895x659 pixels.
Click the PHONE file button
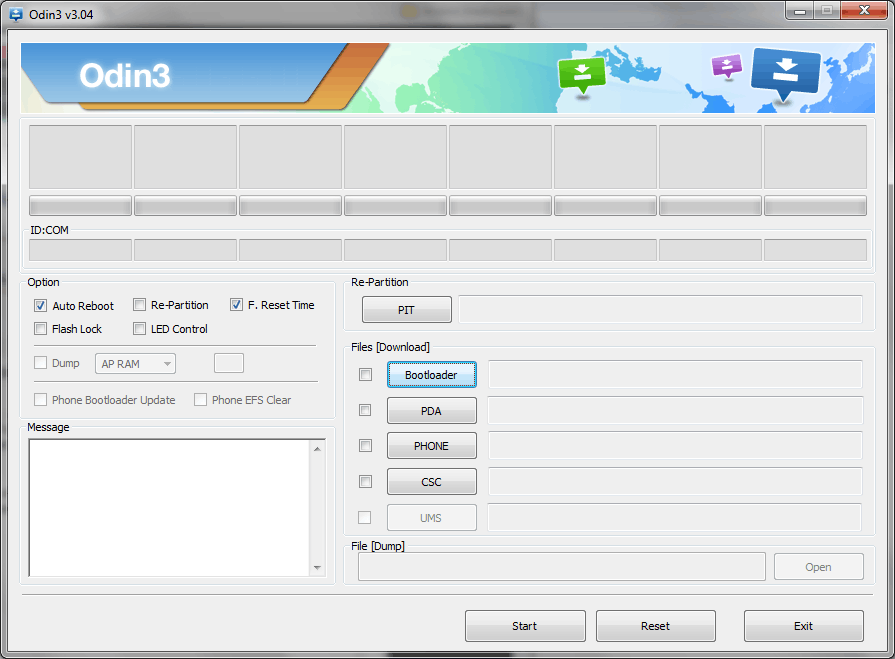[432, 446]
